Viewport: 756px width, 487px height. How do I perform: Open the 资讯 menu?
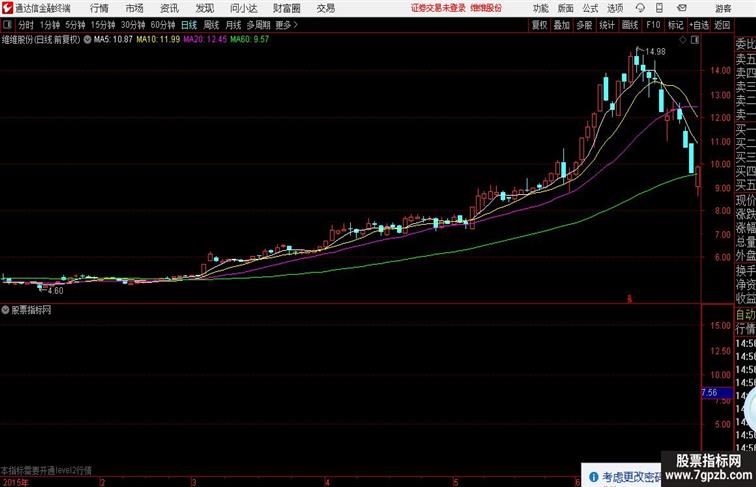click(170, 8)
